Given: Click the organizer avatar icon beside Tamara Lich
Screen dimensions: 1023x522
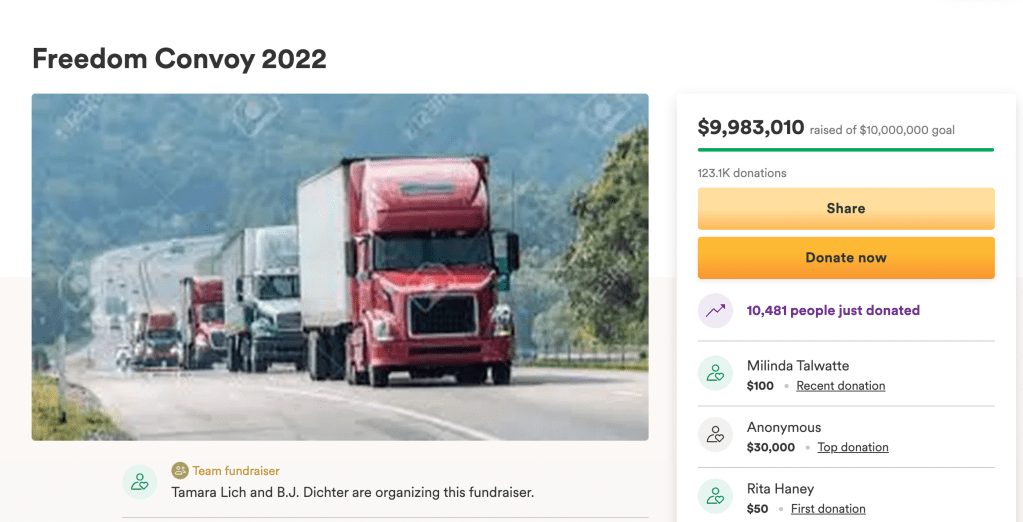Looking at the screenshot, I should click(x=140, y=482).
